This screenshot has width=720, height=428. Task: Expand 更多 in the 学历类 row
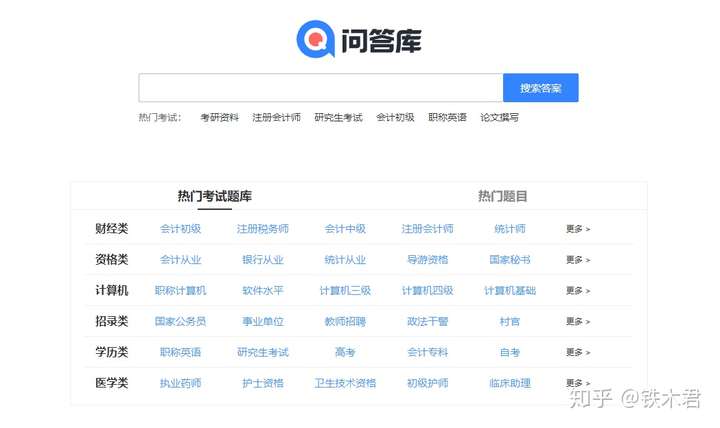point(578,352)
